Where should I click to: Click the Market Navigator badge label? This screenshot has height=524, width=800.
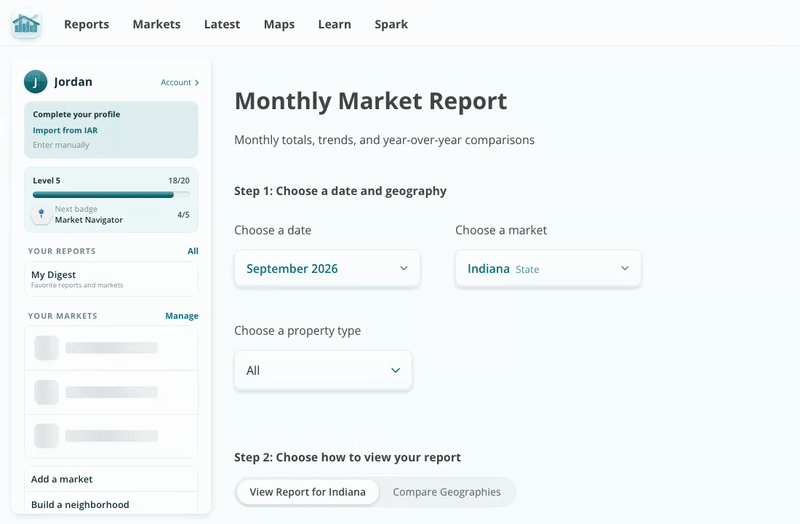pos(89,220)
